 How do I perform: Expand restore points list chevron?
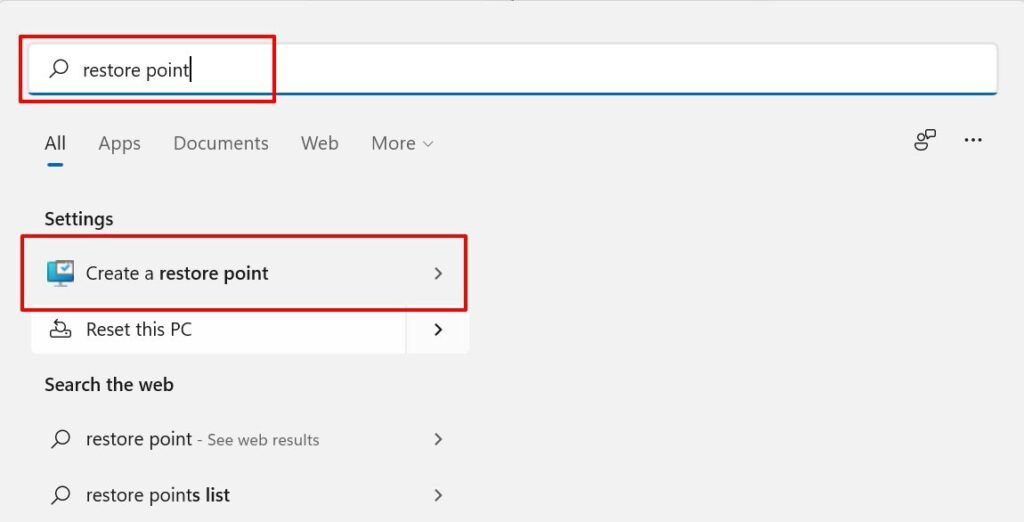pyautogui.click(x=438, y=496)
